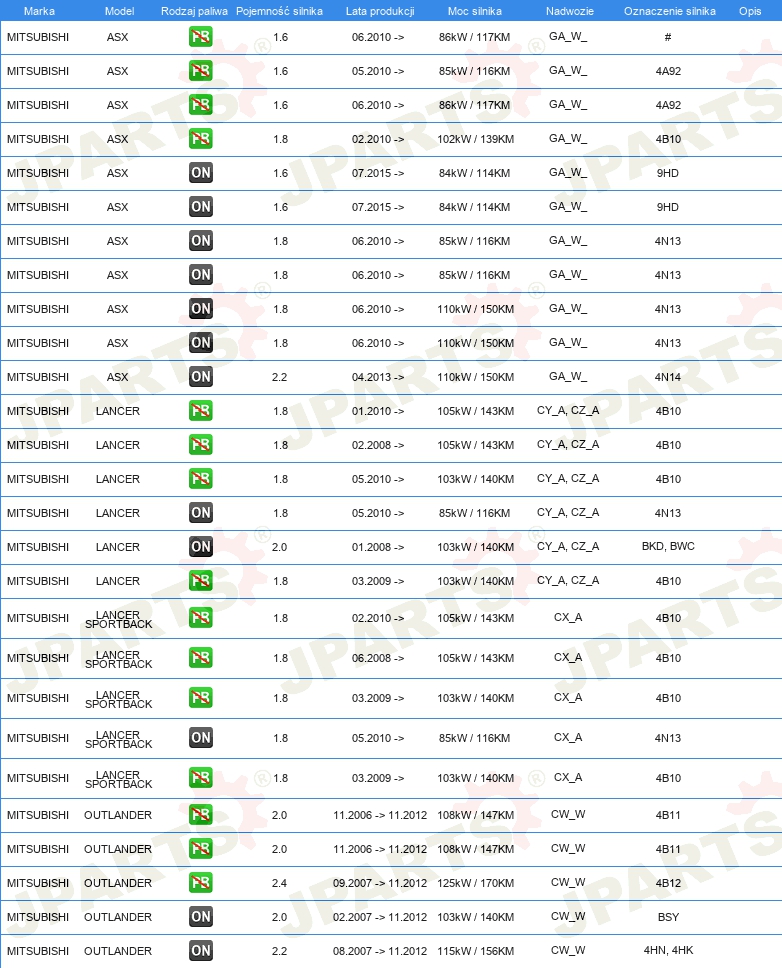Click the 'Marka' column header

[39, 11]
